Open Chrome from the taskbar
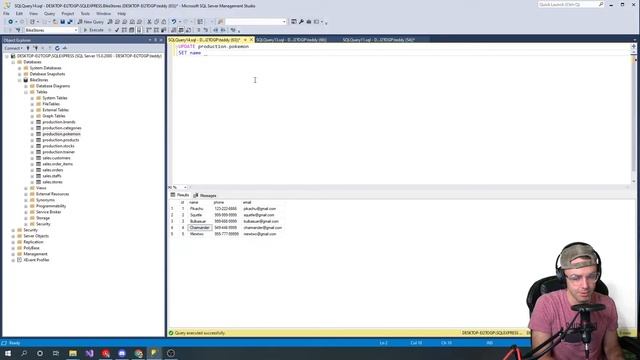This screenshot has width=640, height=360. click(x=138, y=353)
